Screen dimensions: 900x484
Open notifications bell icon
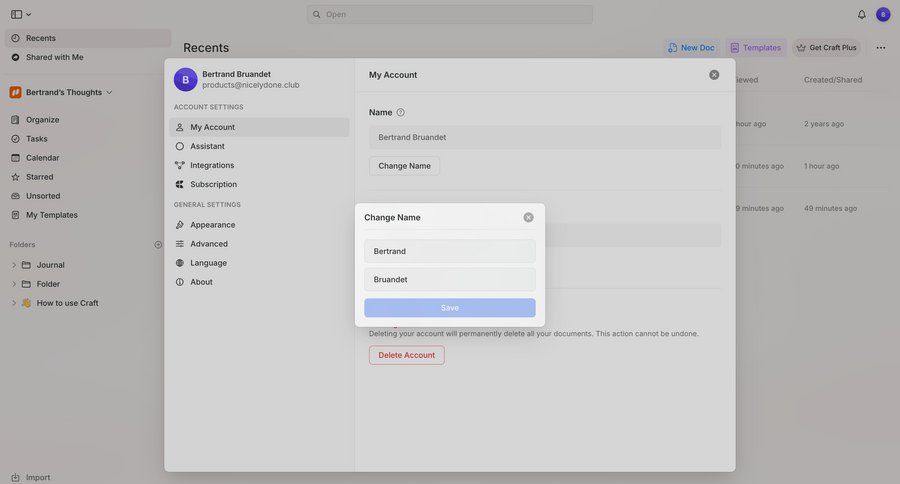pyautogui.click(x=862, y=14)
